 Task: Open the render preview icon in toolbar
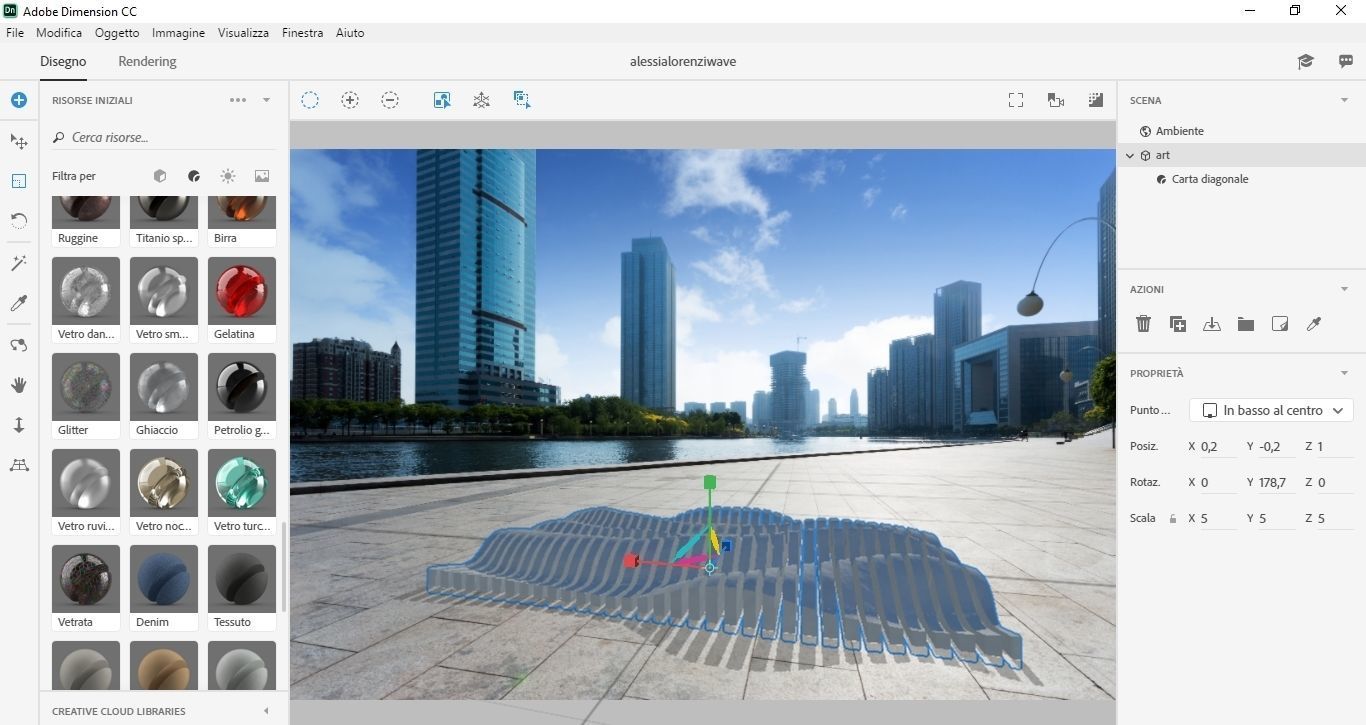(1096, 100)
